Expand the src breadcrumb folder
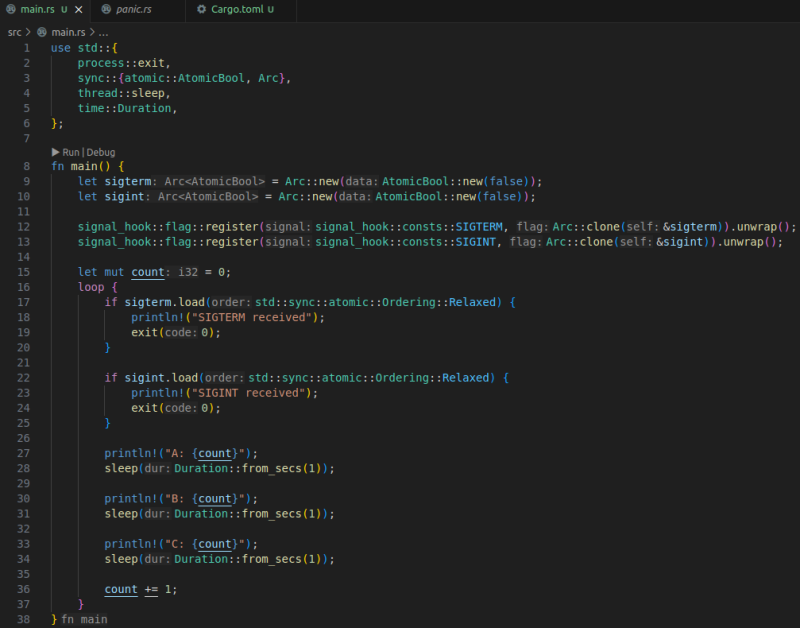The width and height of the screenshot is (800, 628). point(14,32)
